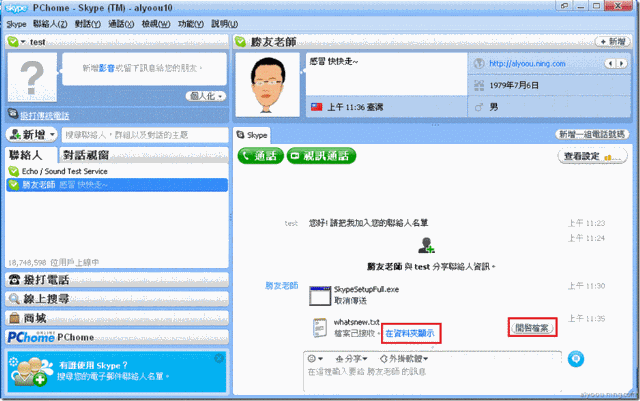The width and height of the screenshot is (640, 401).
Task: Open the 對話 menu
Action: coord(87,24)
